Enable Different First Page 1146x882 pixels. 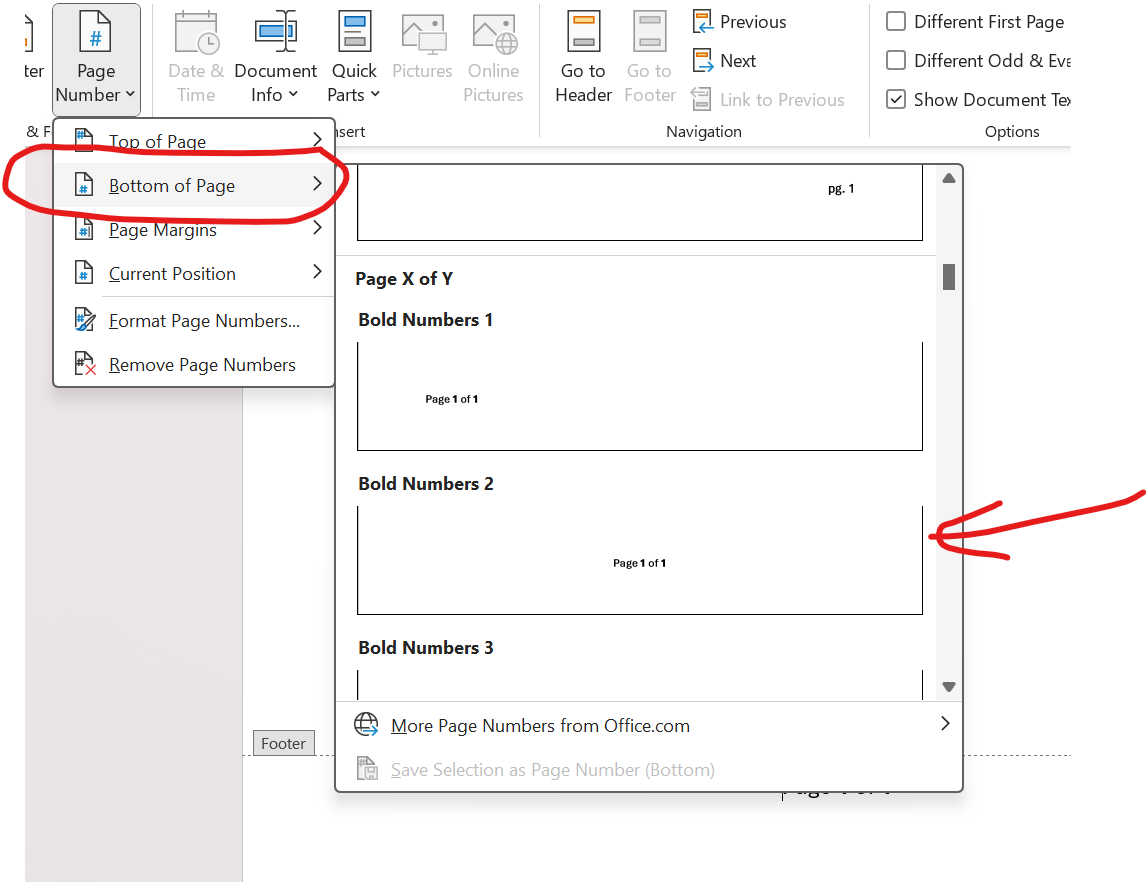click(896, 21)
